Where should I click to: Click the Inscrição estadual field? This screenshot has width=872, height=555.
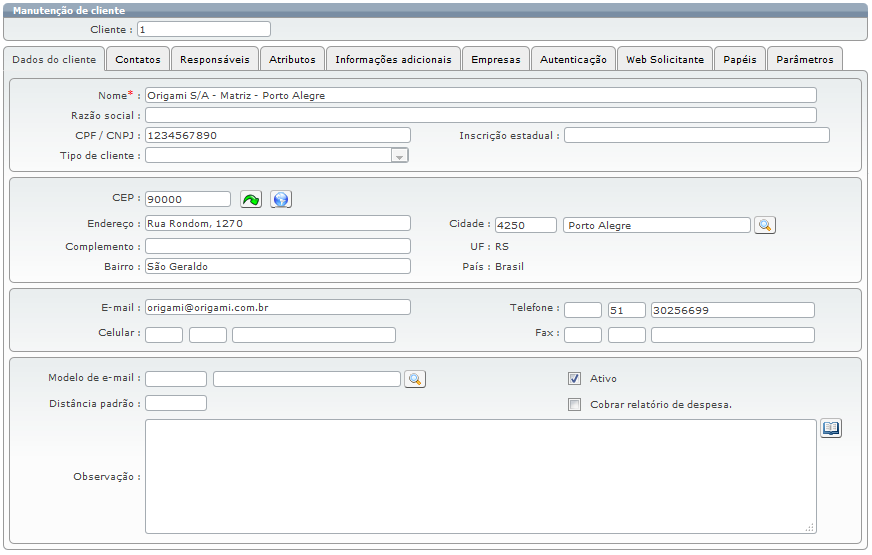(x=696, y=135)
